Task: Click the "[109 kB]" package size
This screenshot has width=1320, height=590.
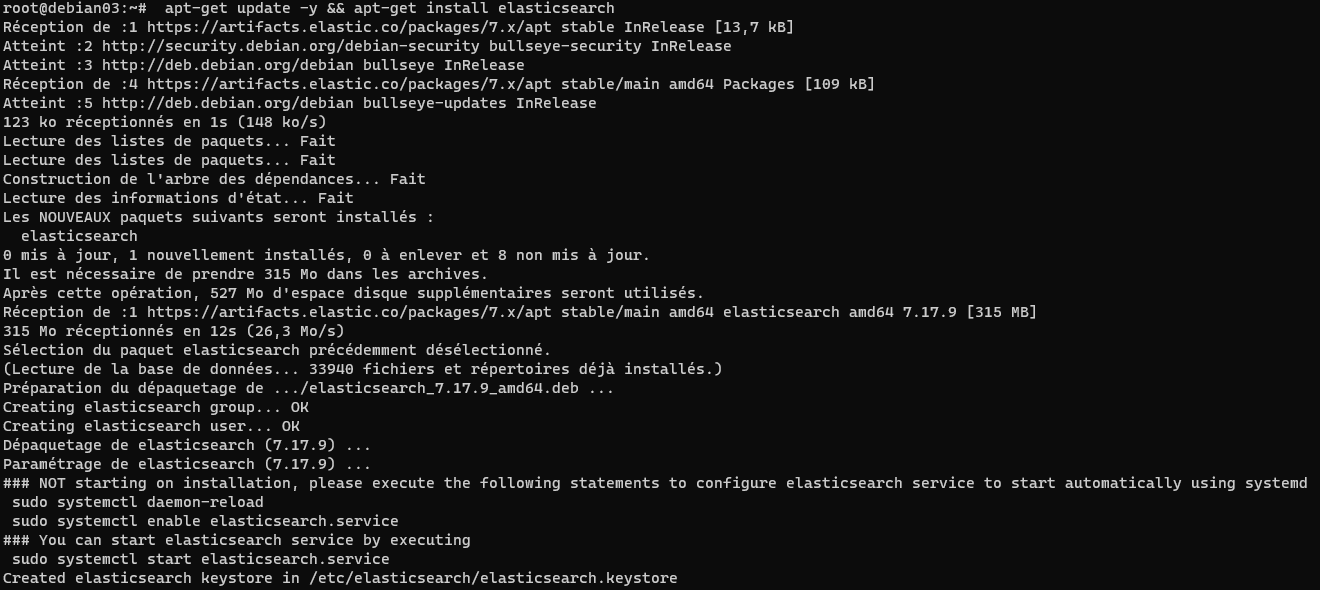Action: tap(838, 84)
